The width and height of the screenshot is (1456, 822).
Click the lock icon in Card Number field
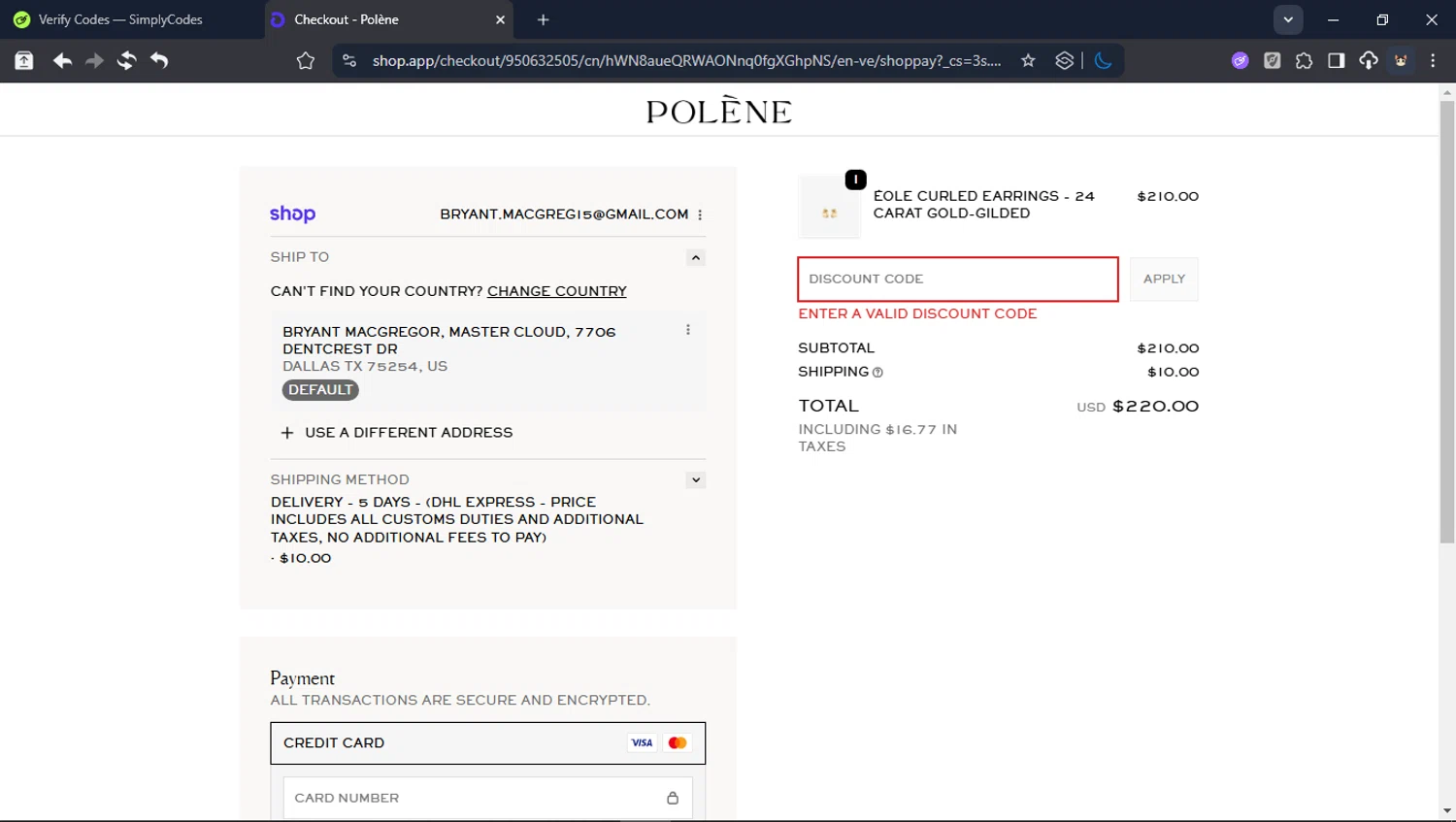tap(673, 798)
